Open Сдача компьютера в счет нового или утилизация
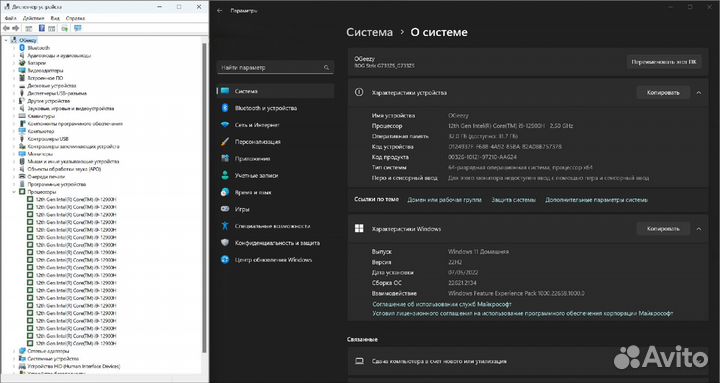720x383 pixels. (528, 361)
